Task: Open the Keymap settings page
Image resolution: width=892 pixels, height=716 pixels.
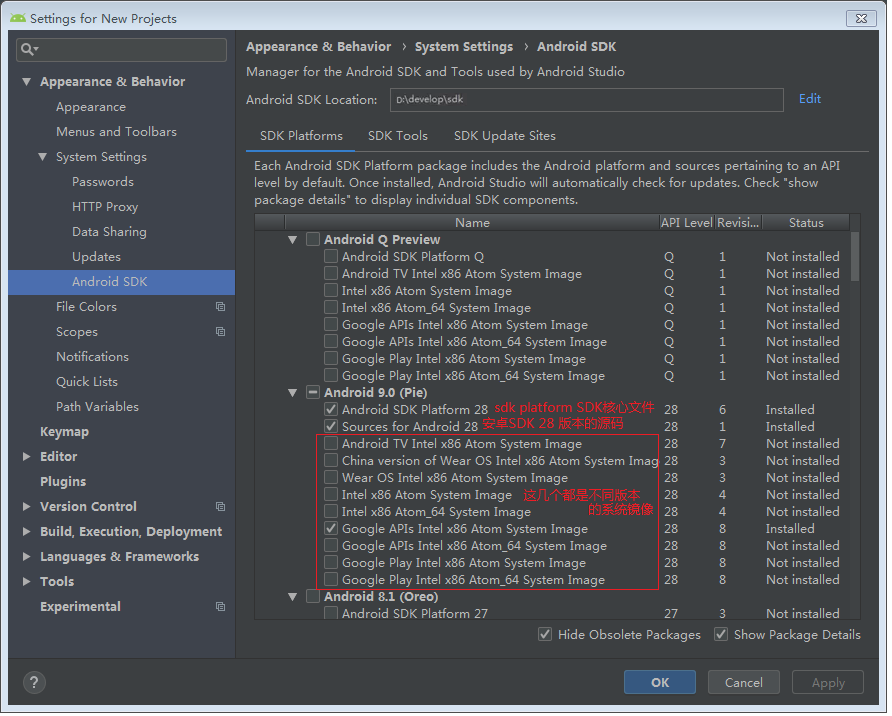Action: (65, 433)
